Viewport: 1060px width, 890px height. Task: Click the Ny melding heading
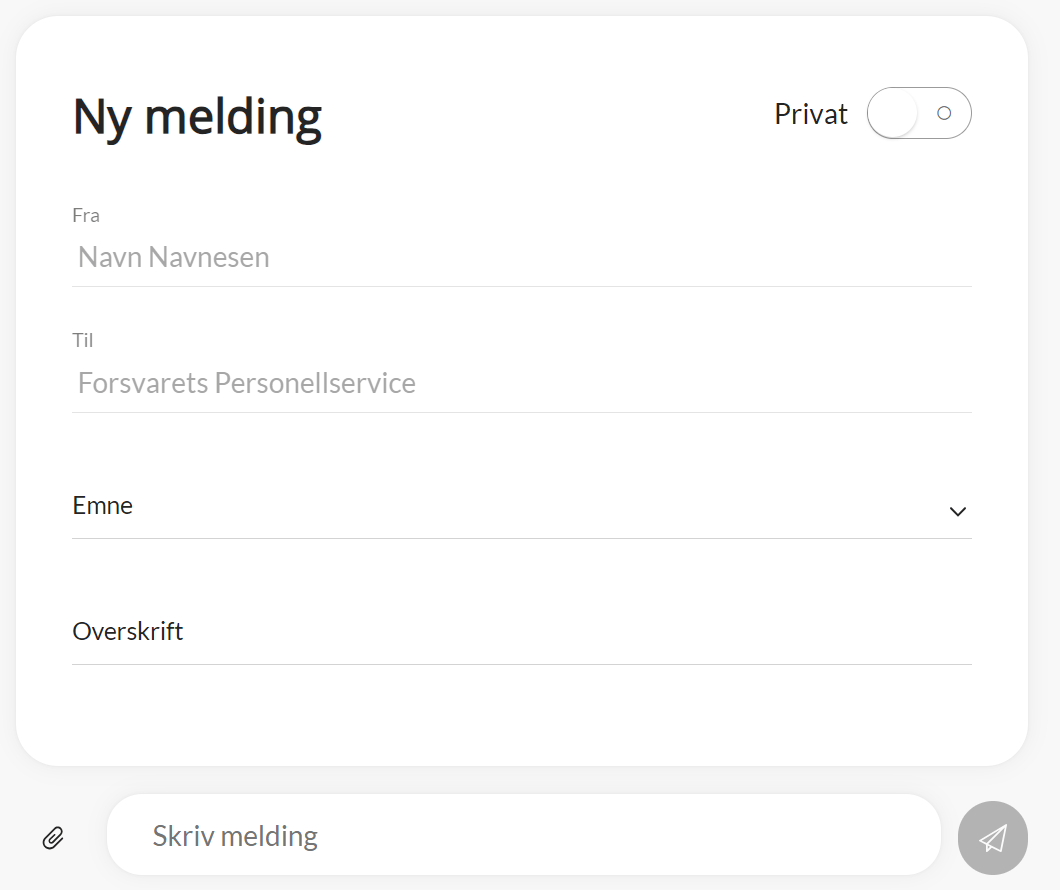[197, 116]
